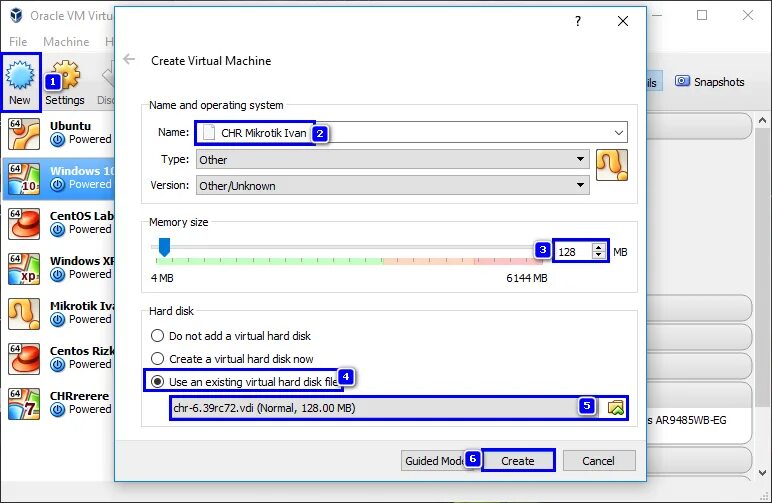The width and height of the screenshot is (772, 503).
Task: Maximize the VirtualBox main window
Action: pyautogui.click(x=702, y=15)
